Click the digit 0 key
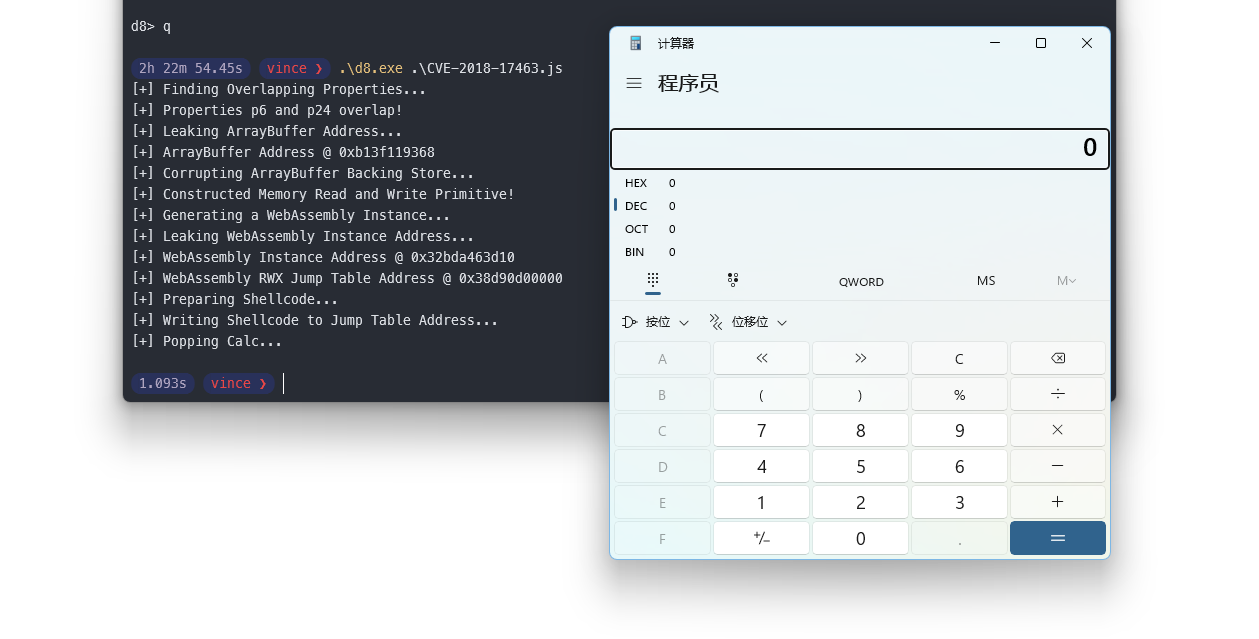The height and width of the screenshot is (639, 1259). coord(860,538)
